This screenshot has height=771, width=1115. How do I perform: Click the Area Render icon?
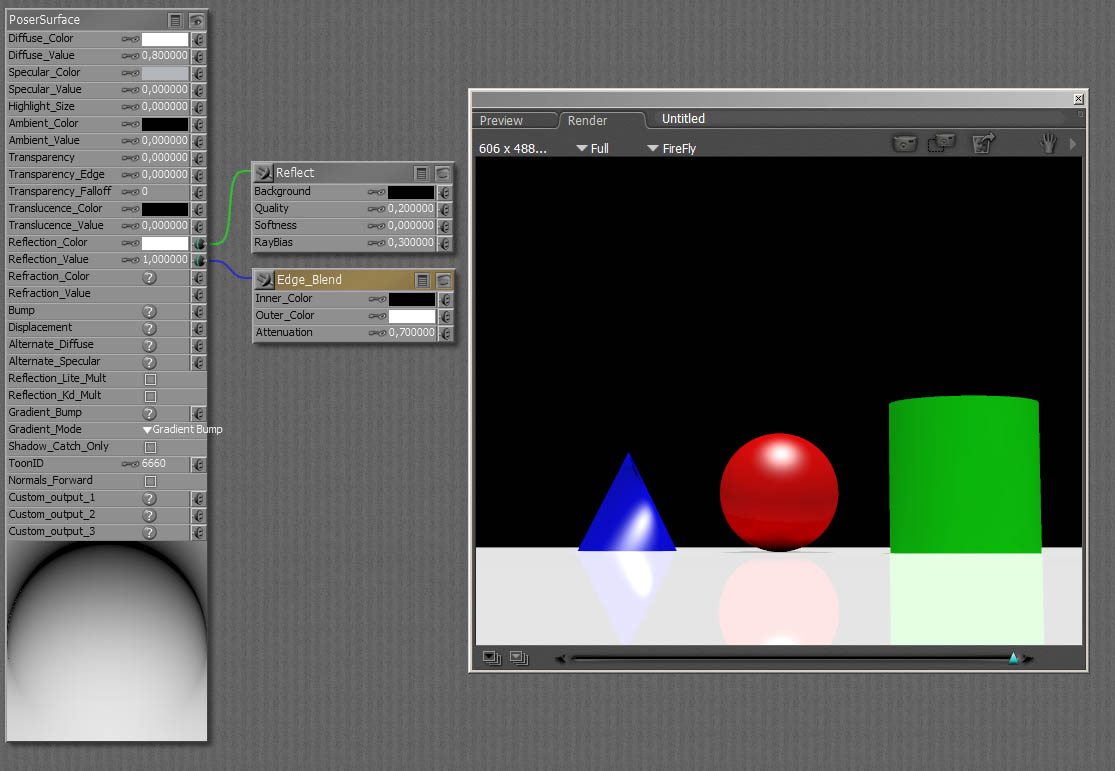click(x=941, y=144)
